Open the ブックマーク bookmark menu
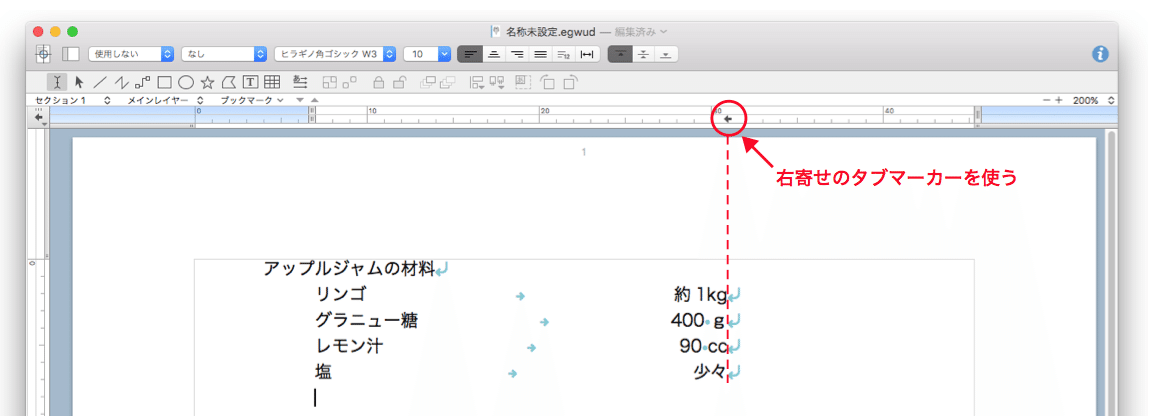Viewport: 1160px width, 416px height. coord(252,100)
